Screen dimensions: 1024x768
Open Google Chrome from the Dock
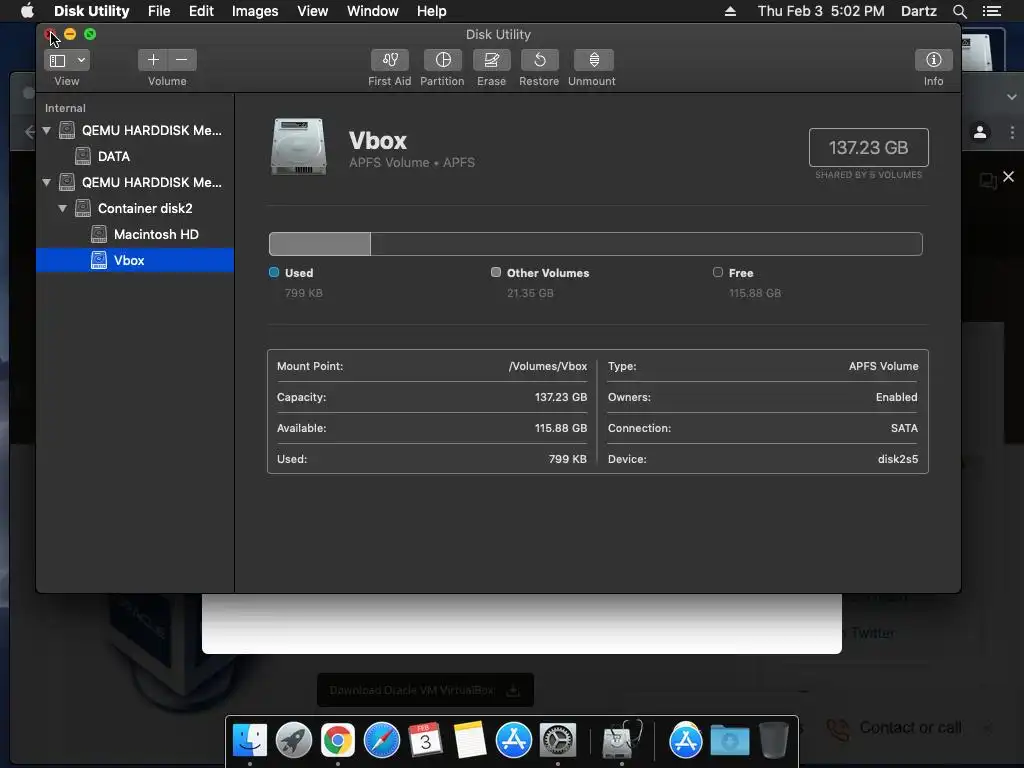(x=338, y=741)
